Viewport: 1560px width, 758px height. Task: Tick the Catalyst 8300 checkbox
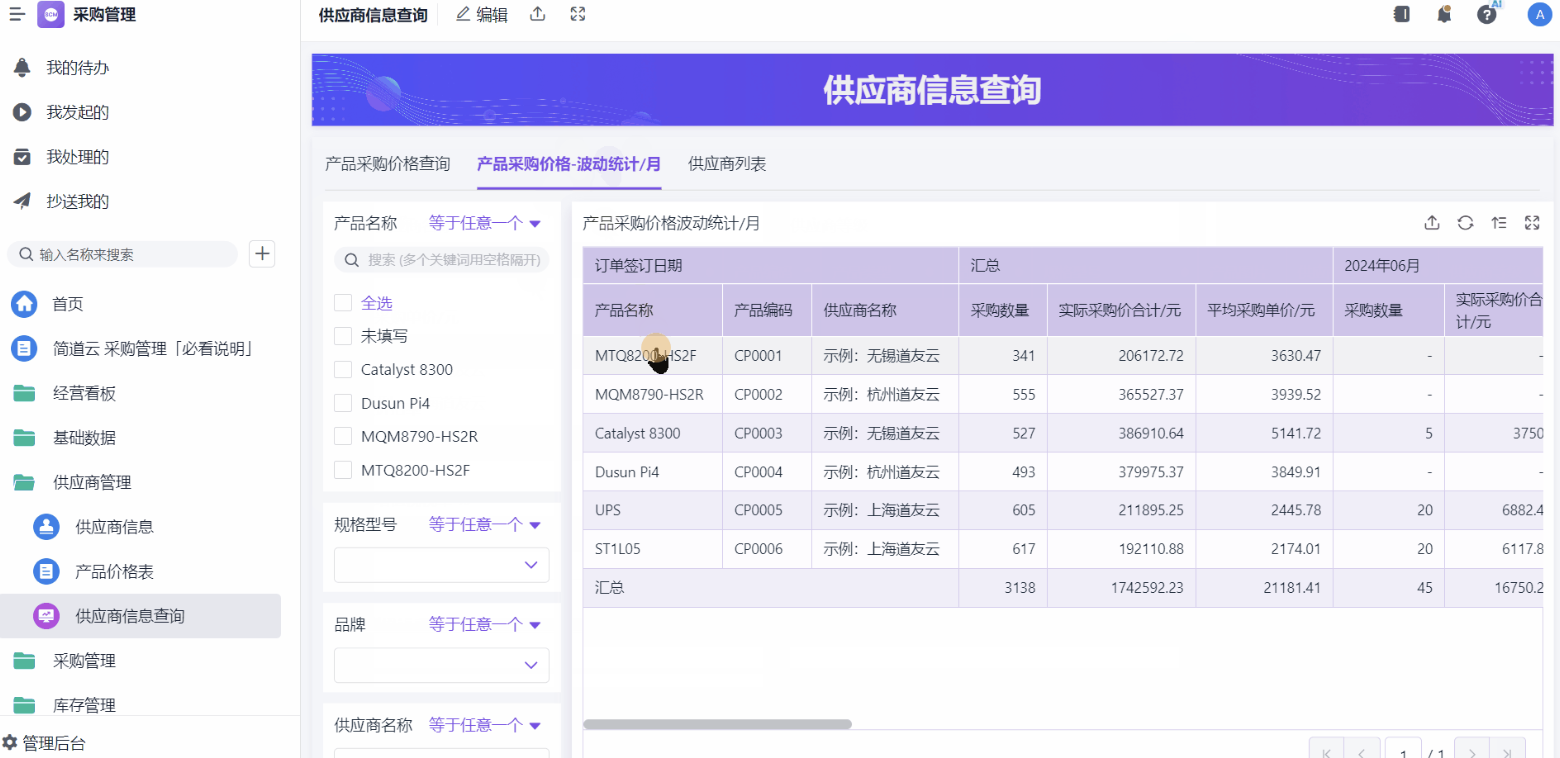343,369
